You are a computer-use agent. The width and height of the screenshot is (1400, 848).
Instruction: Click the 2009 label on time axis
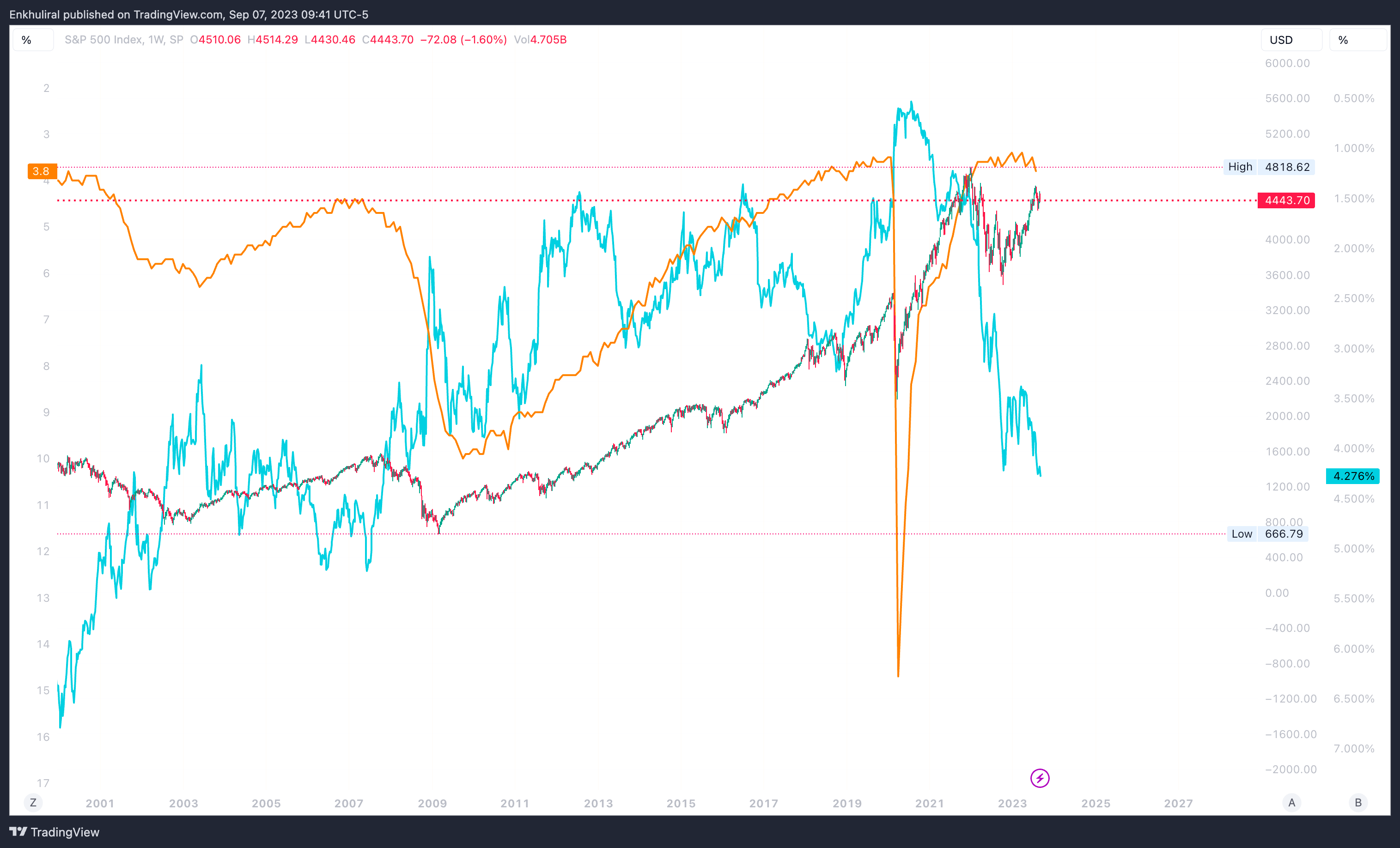[x=432, y=803]
